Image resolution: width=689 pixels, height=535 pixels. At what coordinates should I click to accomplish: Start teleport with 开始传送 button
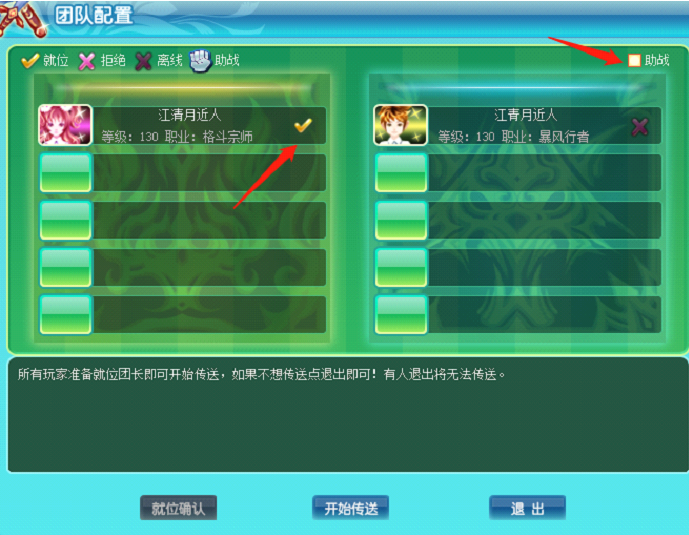pos(351,508)
